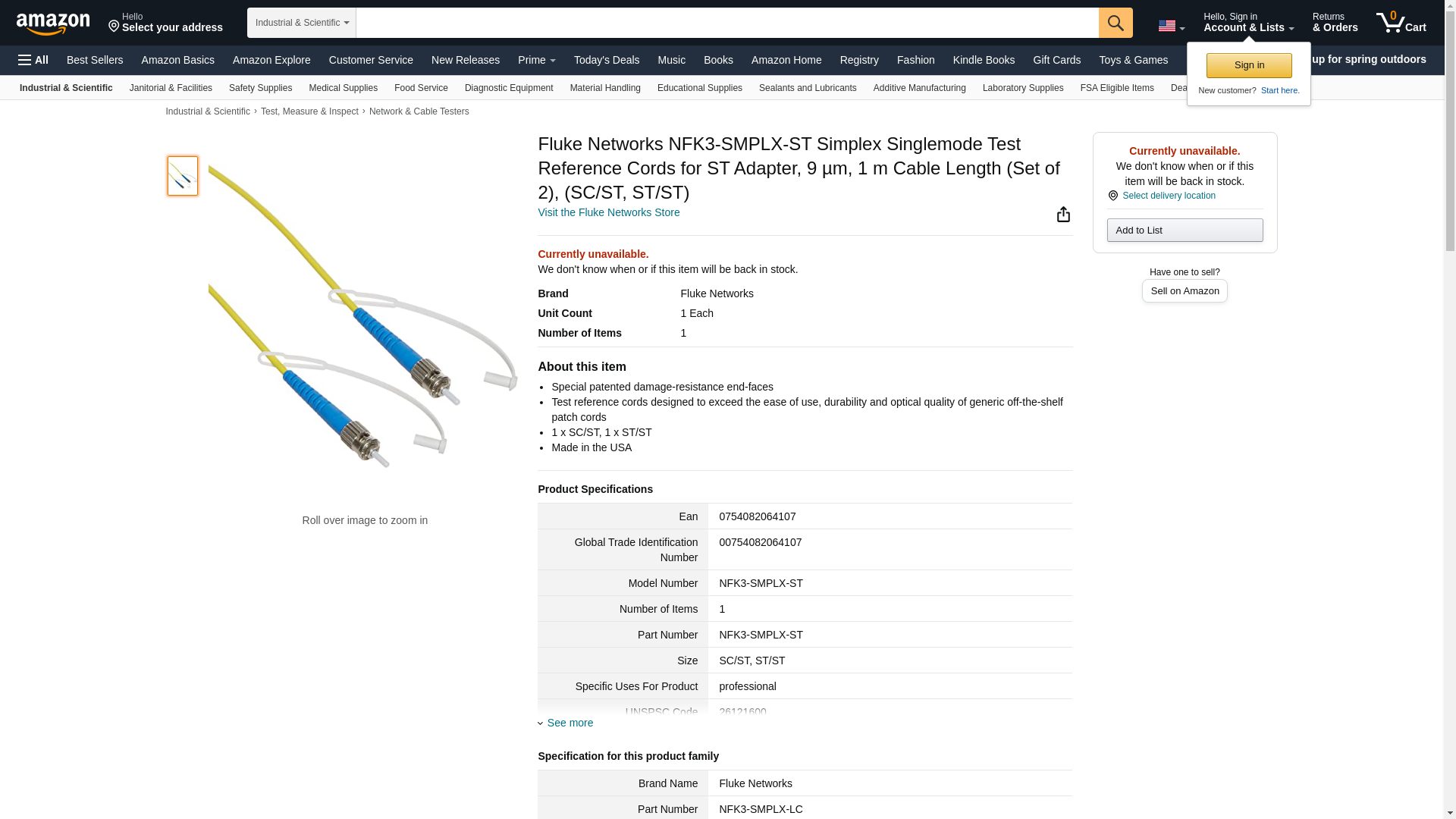1456x819 pixels.
Task: Go to Best Sellers
Action: click(95, 60)
